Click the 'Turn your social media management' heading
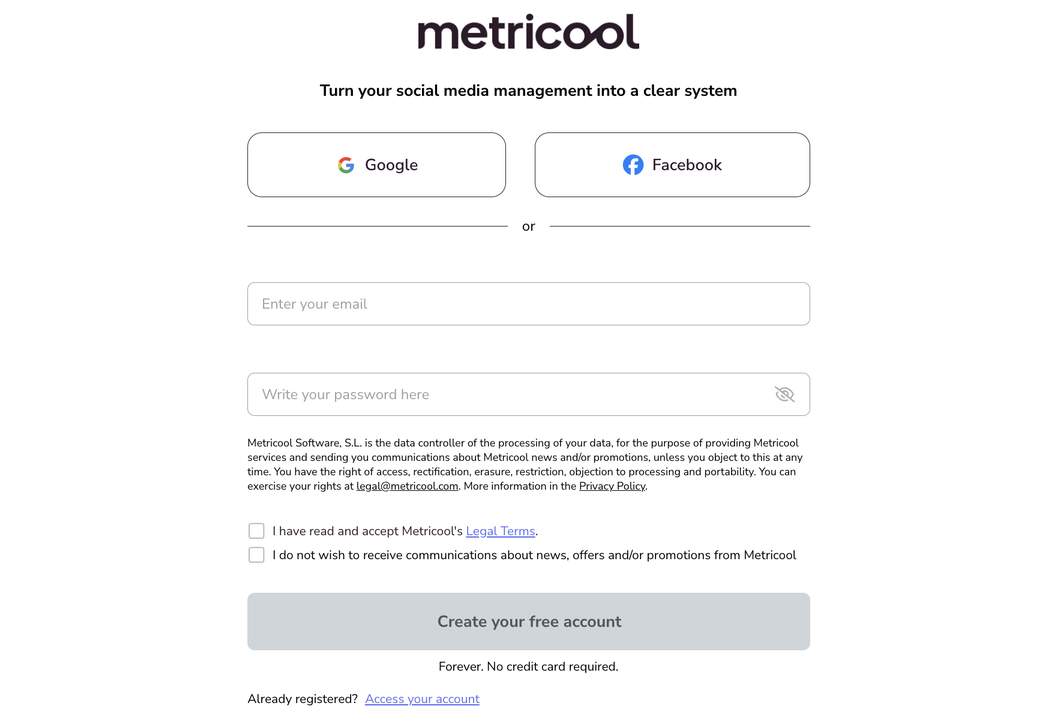This screenshot has height=719, width=1060. (528, 91)
